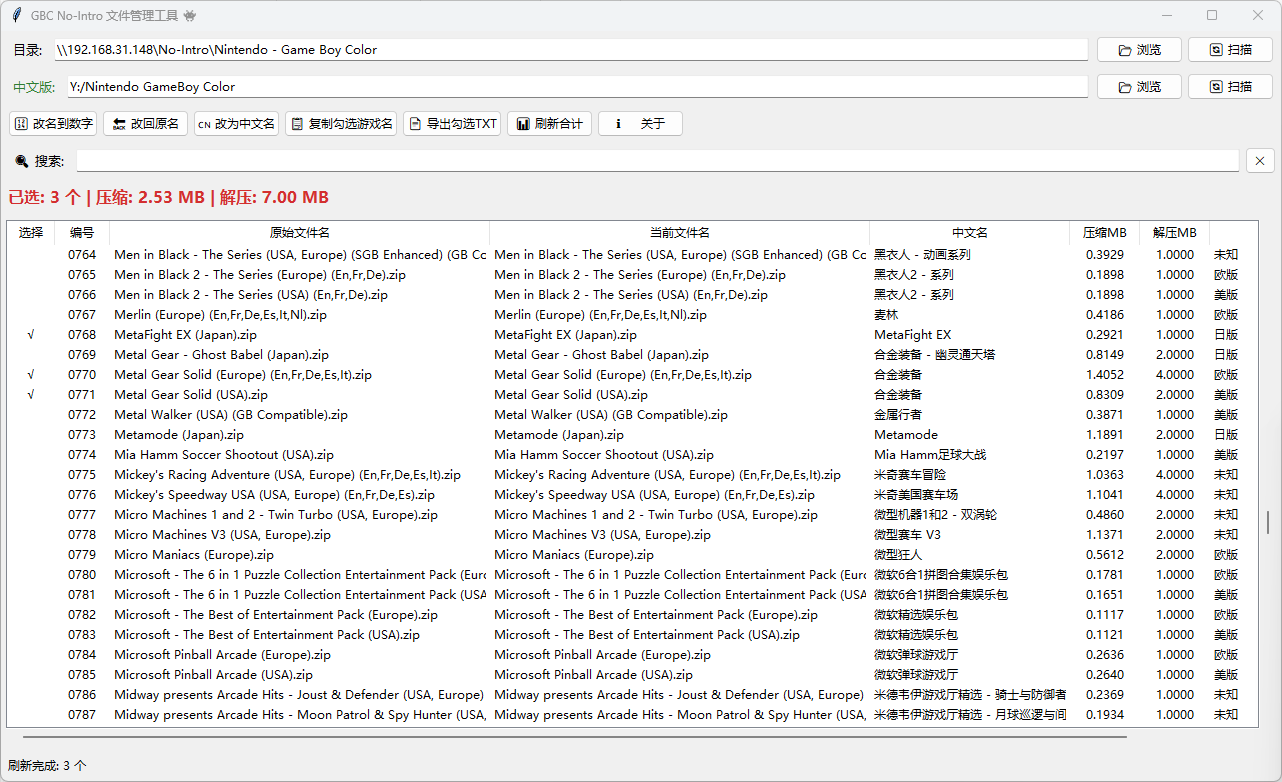The width and height of the screenshot is (1282, 782).
Task: Click Chinese name 米德韦伊游戏厅精选 - 骑士与防御者
Action: [x=970, y=695]
